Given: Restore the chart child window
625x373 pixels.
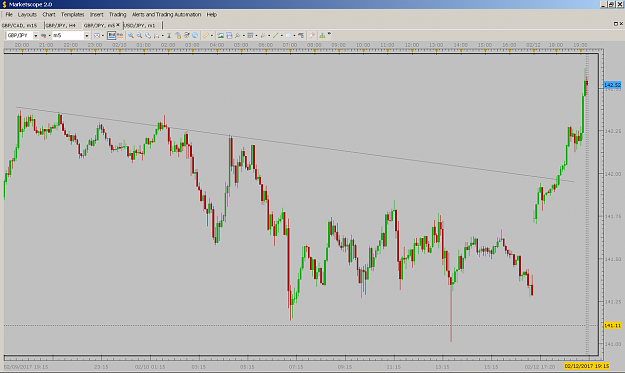Looking at the screenshot, I should [616, 24].
